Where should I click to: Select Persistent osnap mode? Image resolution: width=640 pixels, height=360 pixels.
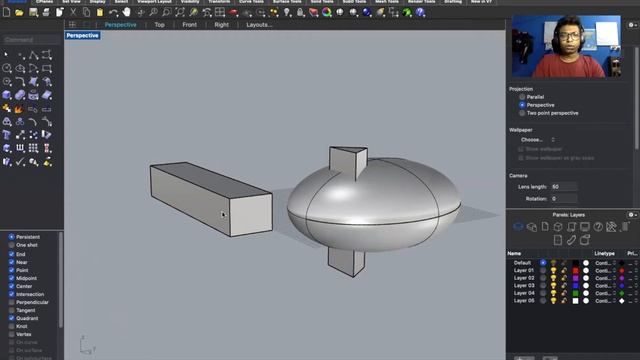(x=11, y=237)
